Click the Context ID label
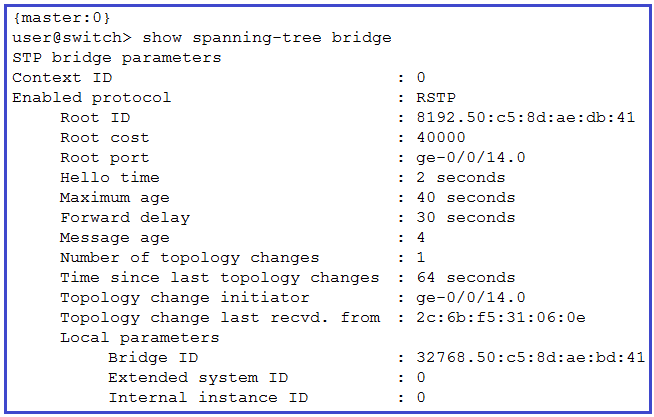Viewport: 654px width, 417px height. pos(62,77)
